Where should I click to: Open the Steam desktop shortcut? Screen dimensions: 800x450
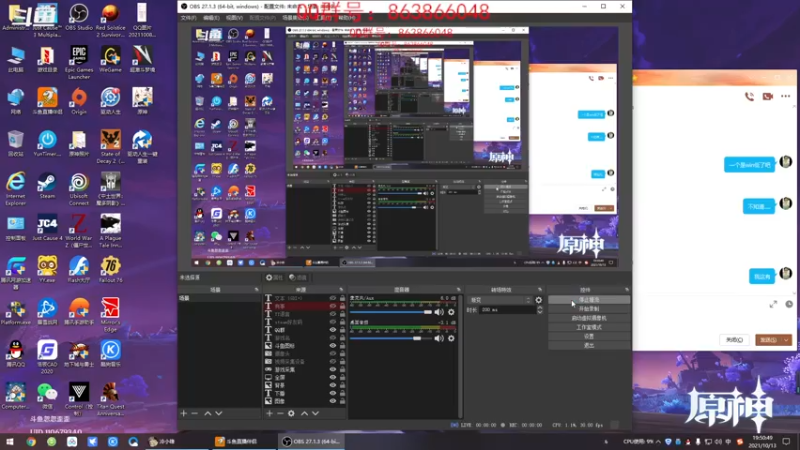point(47,186)
